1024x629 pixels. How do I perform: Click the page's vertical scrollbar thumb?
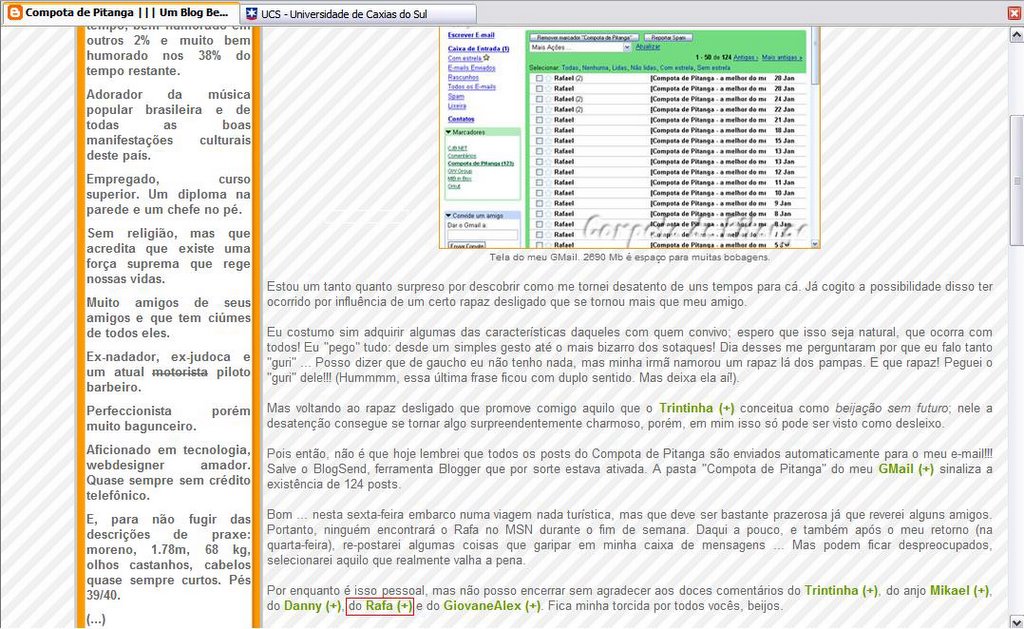pyautogui.click(x=1016, y=180)
